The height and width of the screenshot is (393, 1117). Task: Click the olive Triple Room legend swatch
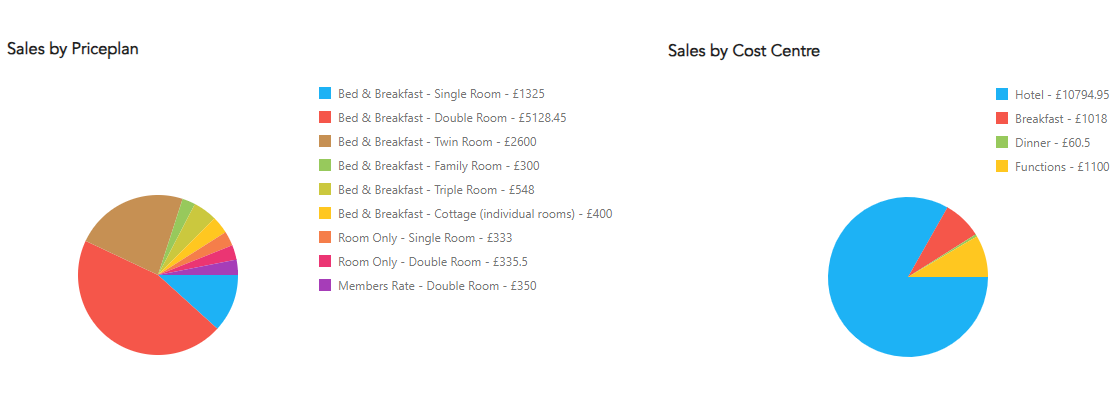point(326,189)
